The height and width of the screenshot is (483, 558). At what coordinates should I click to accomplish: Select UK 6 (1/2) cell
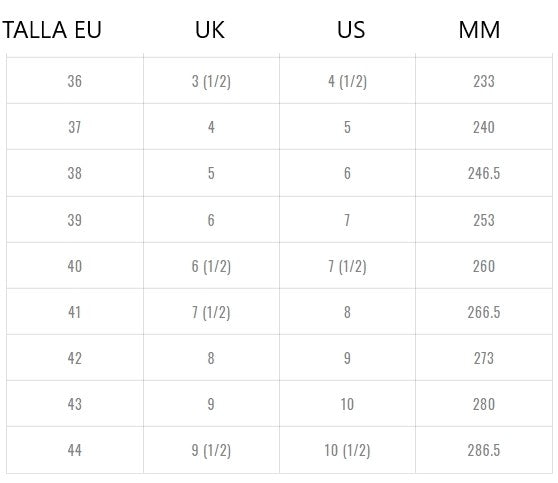(211, 266)
